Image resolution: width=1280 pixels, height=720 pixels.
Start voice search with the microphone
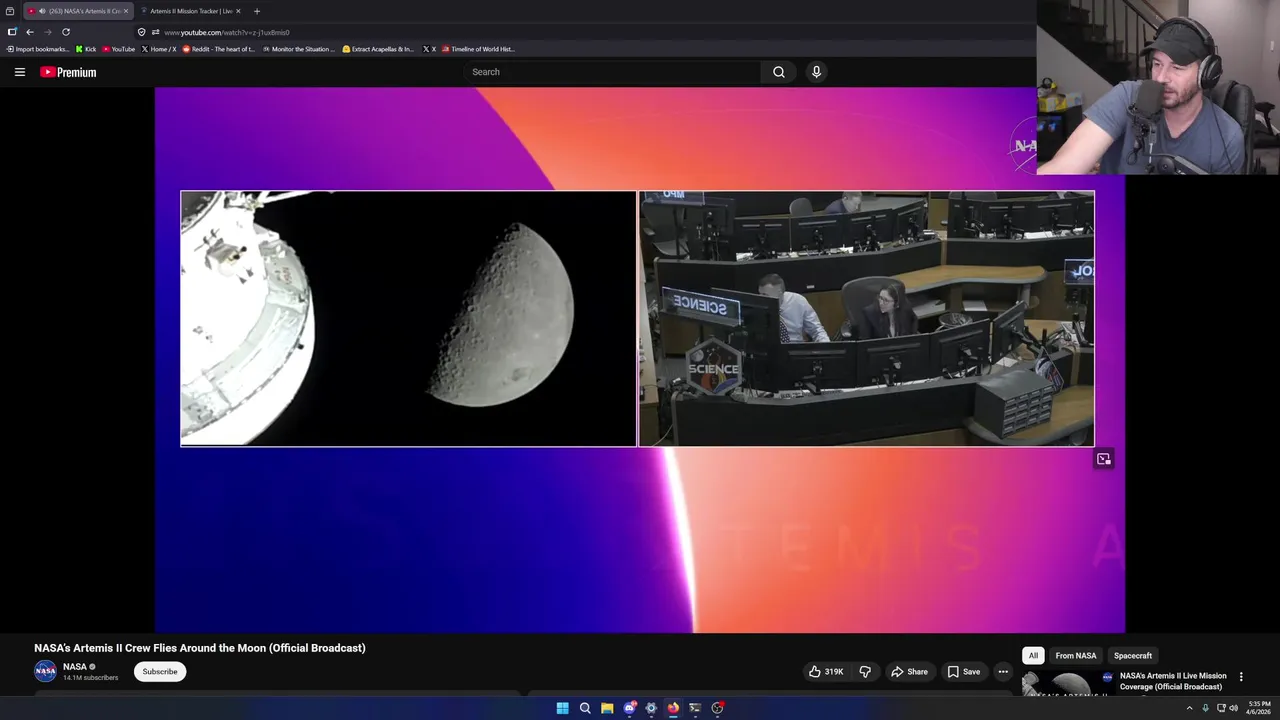816,72
